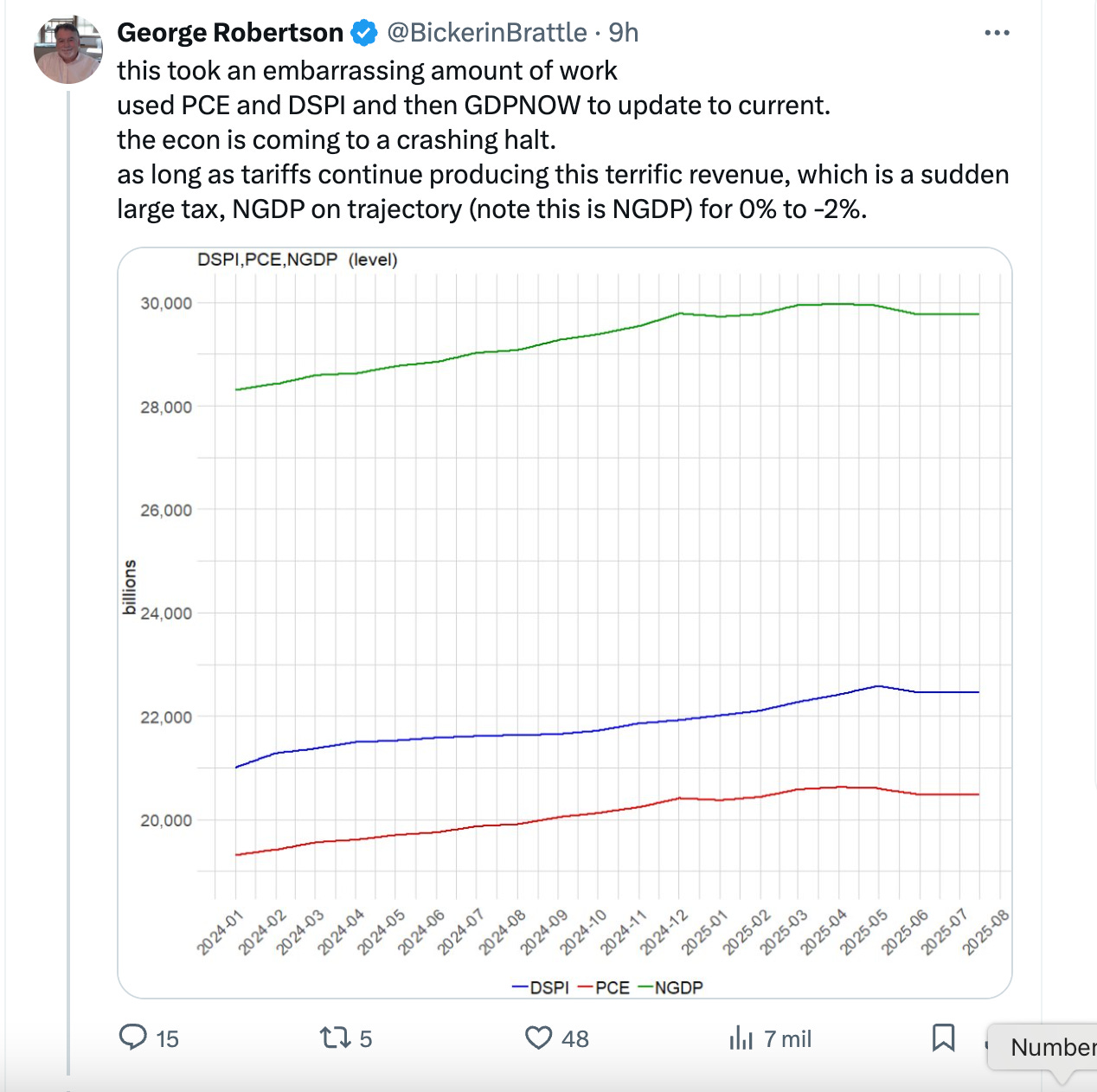
Task: Click the like count 48
Action: (x=575, y=1038)
